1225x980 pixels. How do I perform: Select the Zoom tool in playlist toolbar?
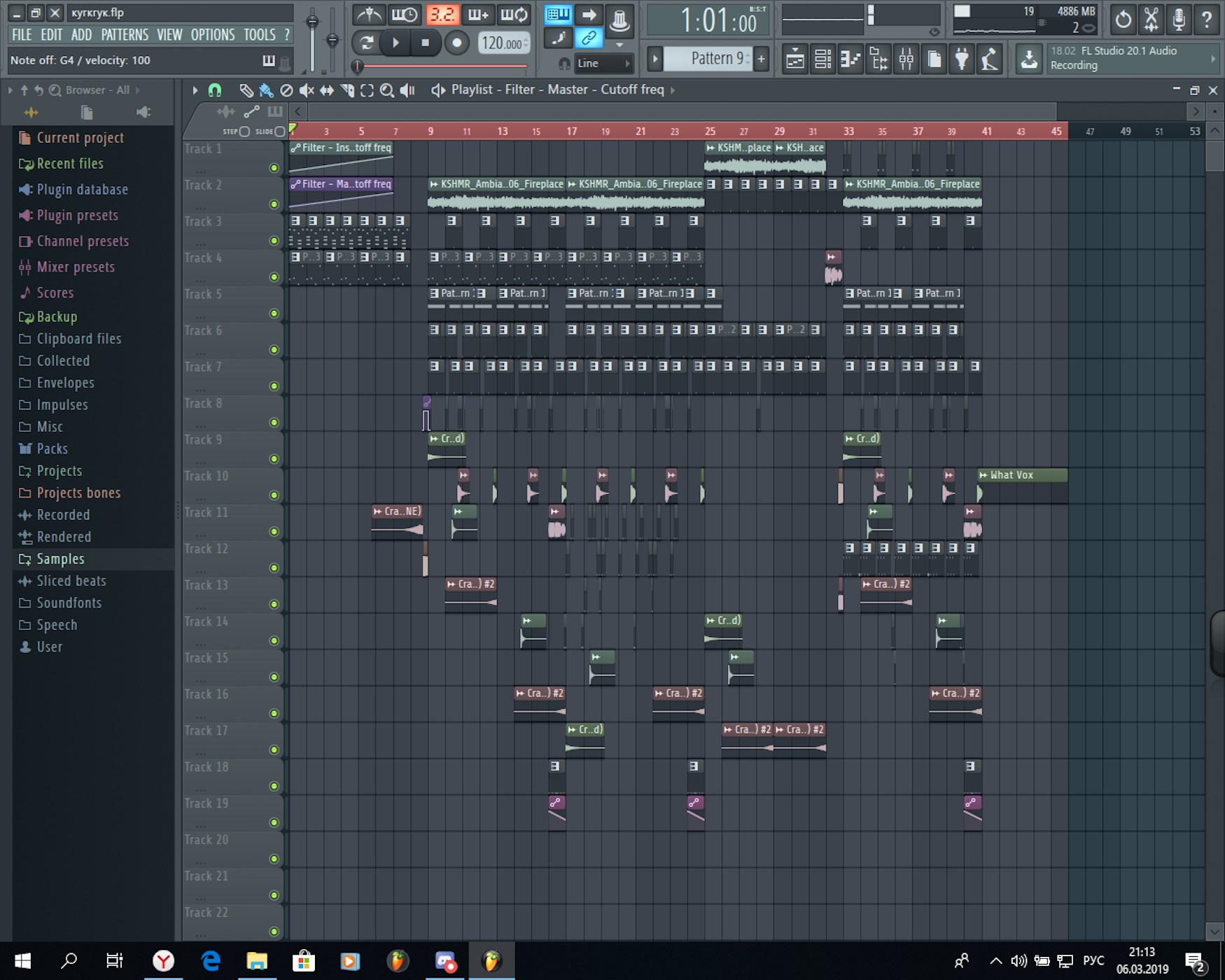[x=386, y=90]
